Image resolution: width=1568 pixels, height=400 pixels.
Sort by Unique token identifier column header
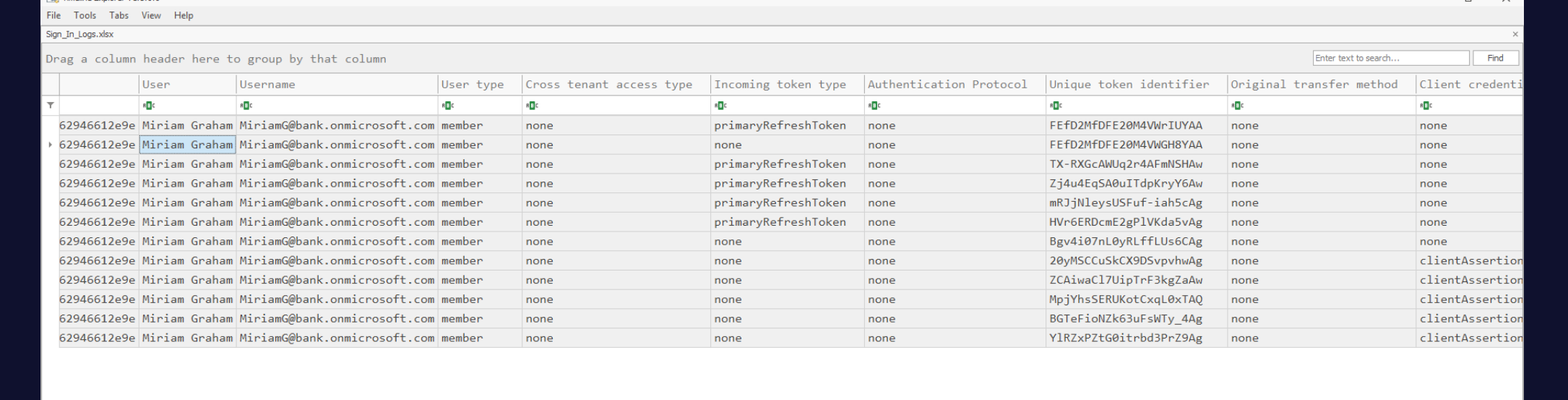(x=1129, y=85)
